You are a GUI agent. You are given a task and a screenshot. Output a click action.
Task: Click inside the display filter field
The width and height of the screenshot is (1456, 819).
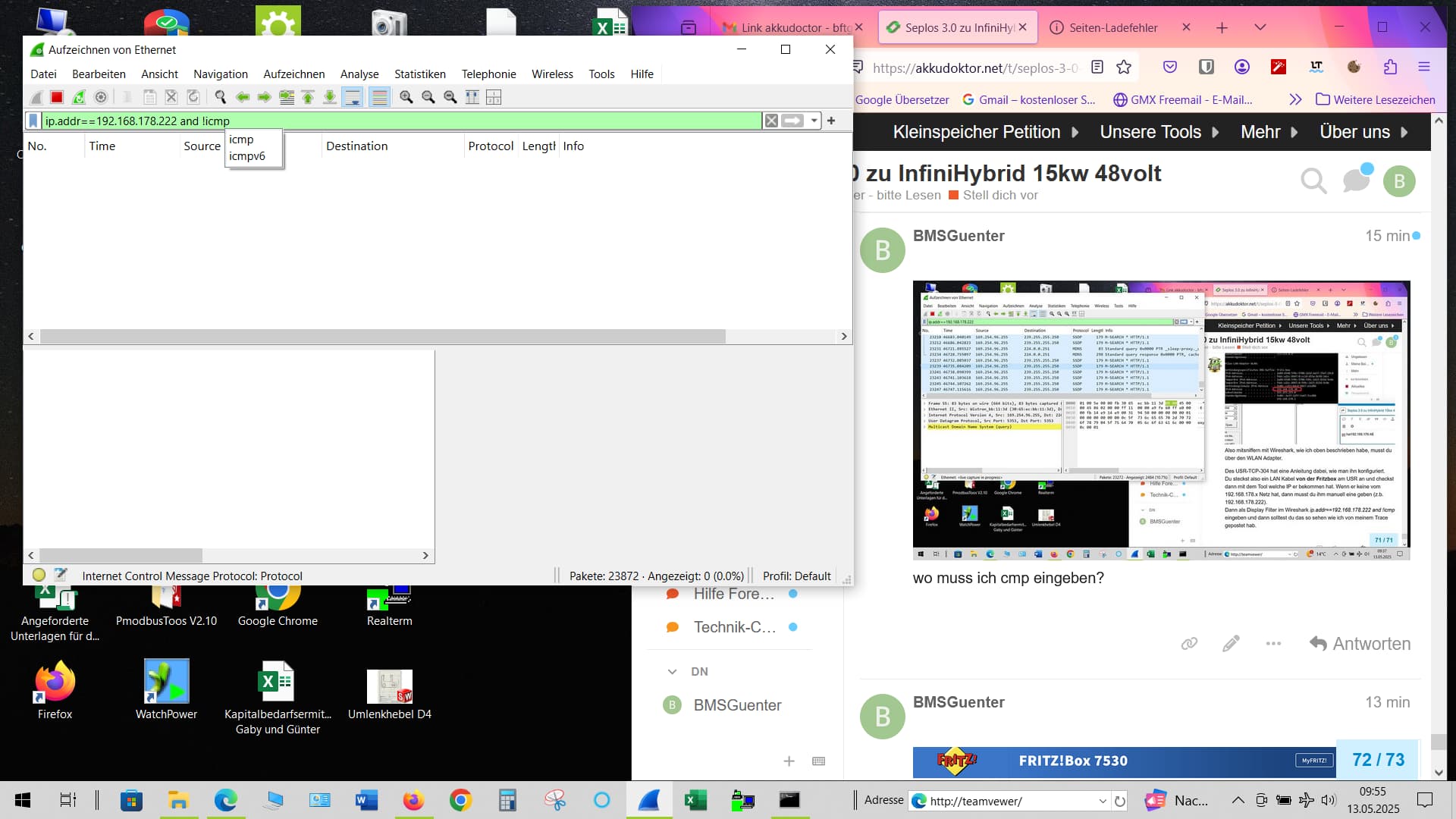[x=402, y=121]
